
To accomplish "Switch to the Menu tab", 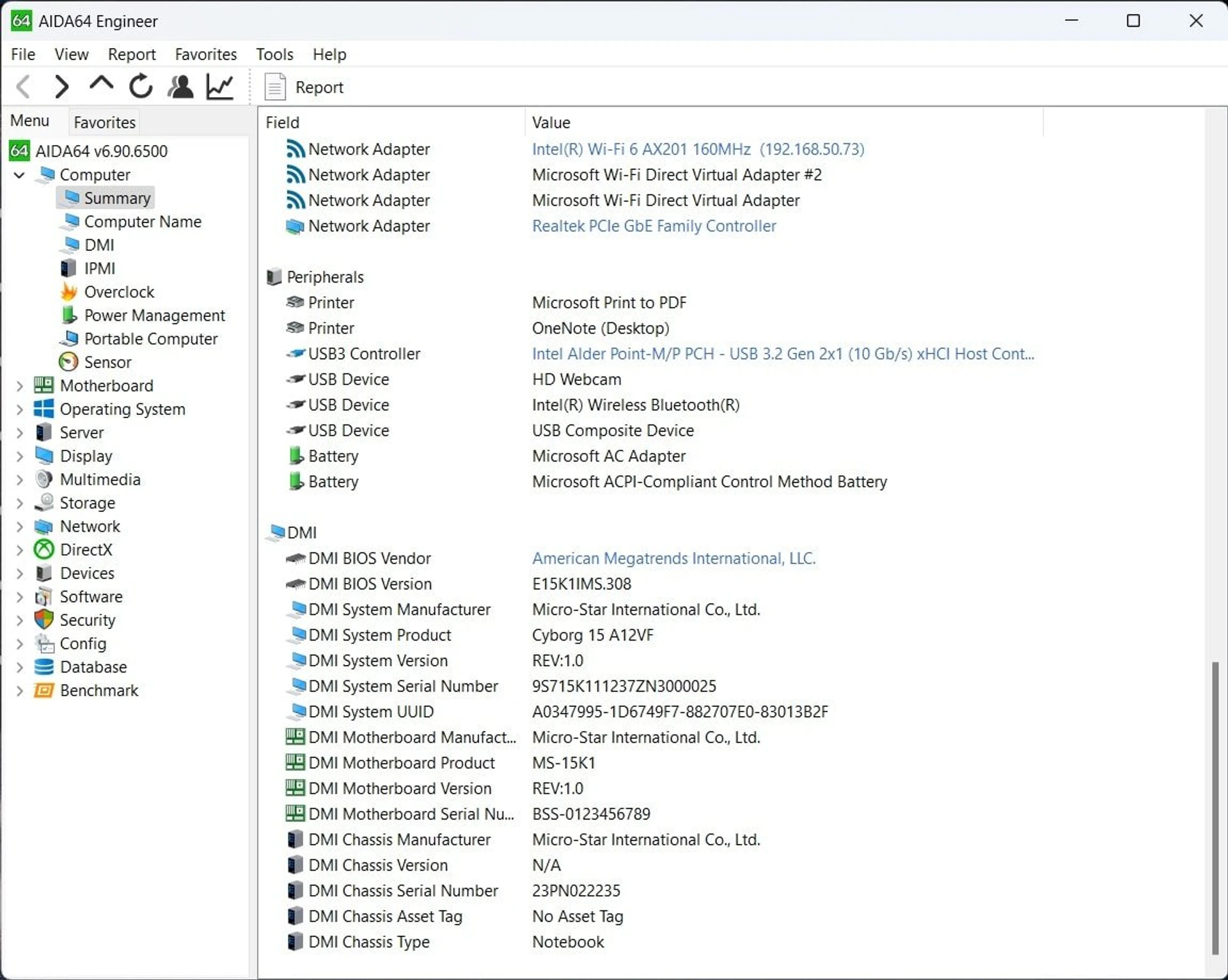I will click(29, 121).
